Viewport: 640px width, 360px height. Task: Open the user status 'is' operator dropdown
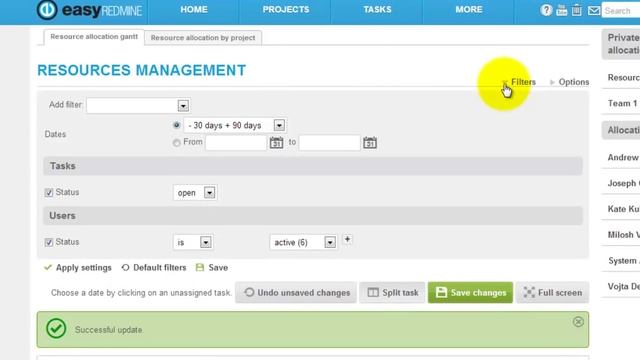coord(193,242)
